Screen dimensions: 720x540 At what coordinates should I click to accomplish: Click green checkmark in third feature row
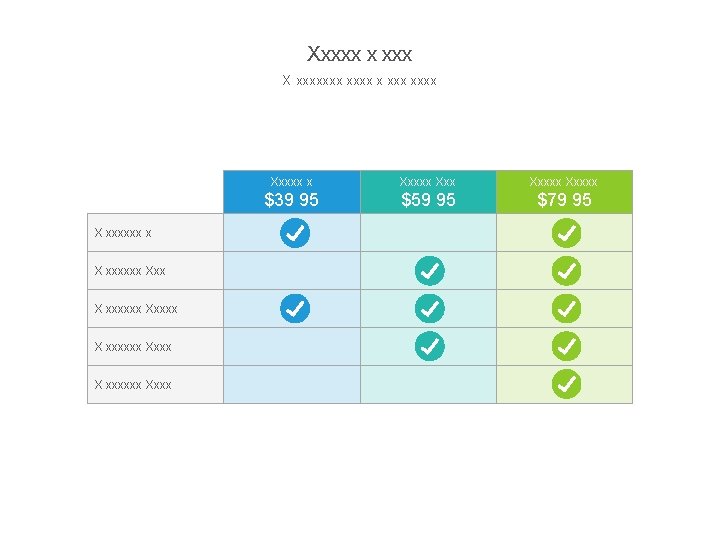(x=565, y=308)
